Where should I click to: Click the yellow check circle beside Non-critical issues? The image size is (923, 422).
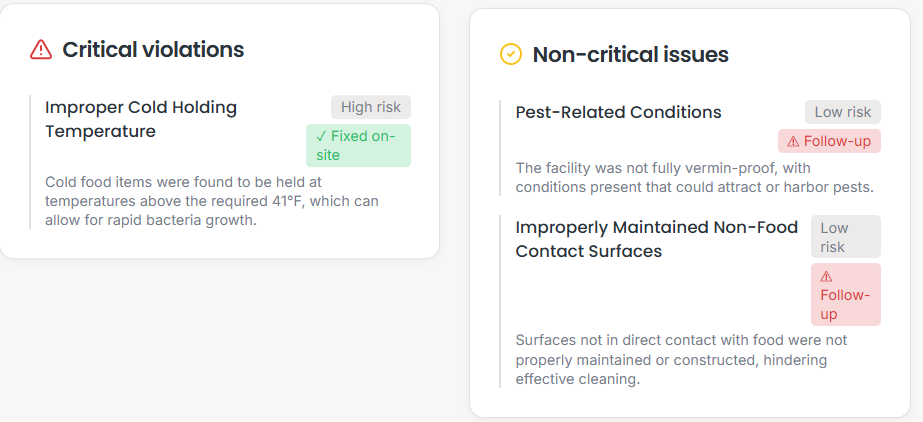pos(511,55)
